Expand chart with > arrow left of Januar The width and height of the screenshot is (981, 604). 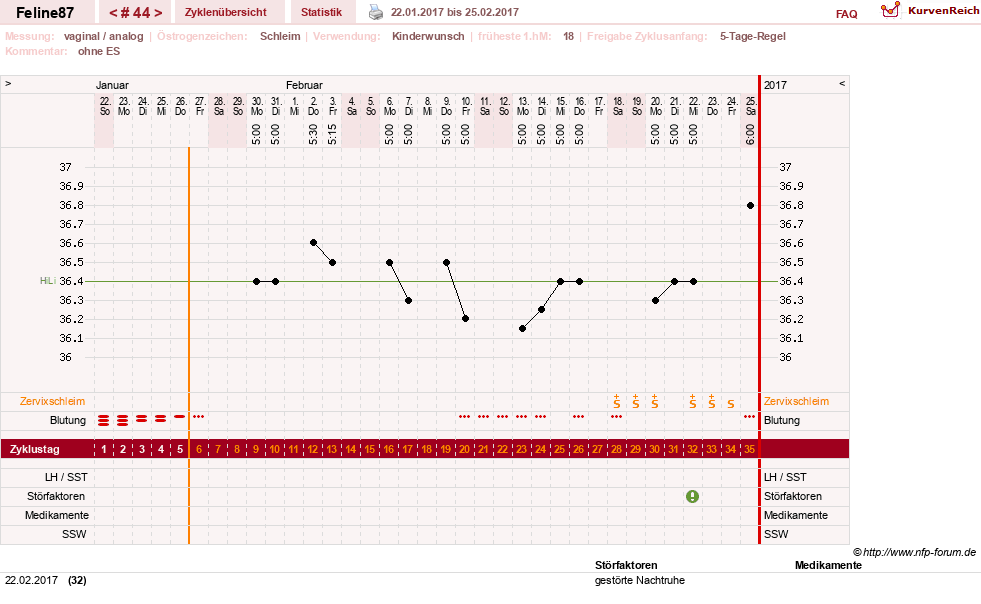[8, 83]
